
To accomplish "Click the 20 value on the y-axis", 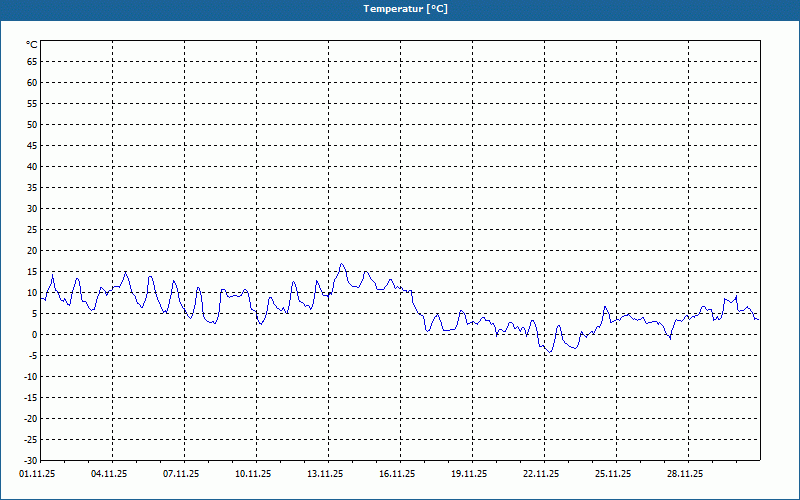I will pos(32,251).
